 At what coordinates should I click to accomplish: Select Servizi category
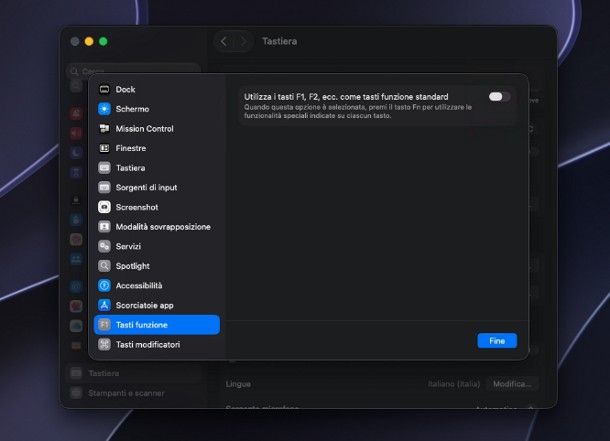coord(157,246)
